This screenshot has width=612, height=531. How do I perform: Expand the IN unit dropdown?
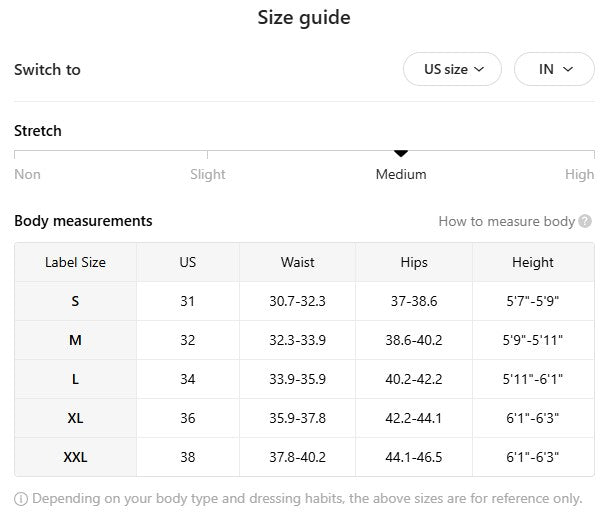[x=554, y=69]
